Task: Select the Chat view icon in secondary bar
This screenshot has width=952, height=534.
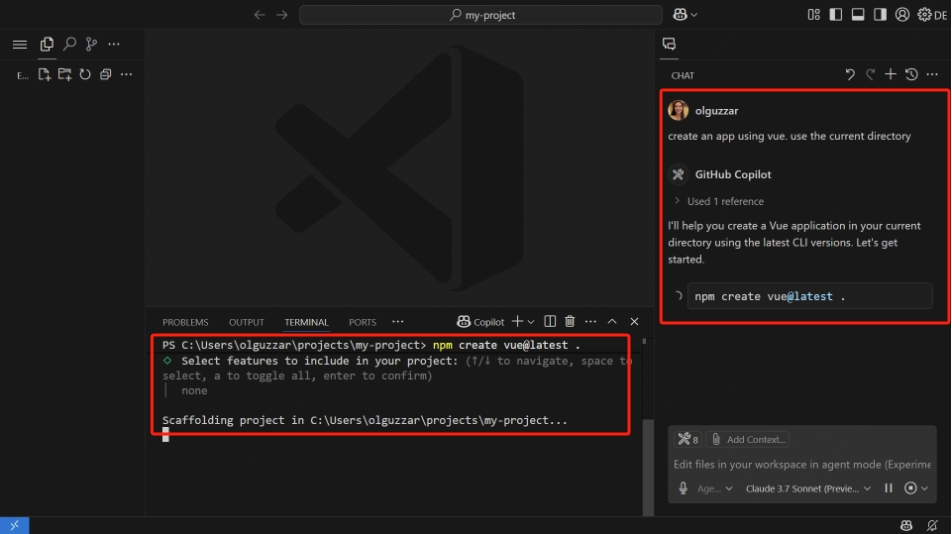Action: coord(669,44)
